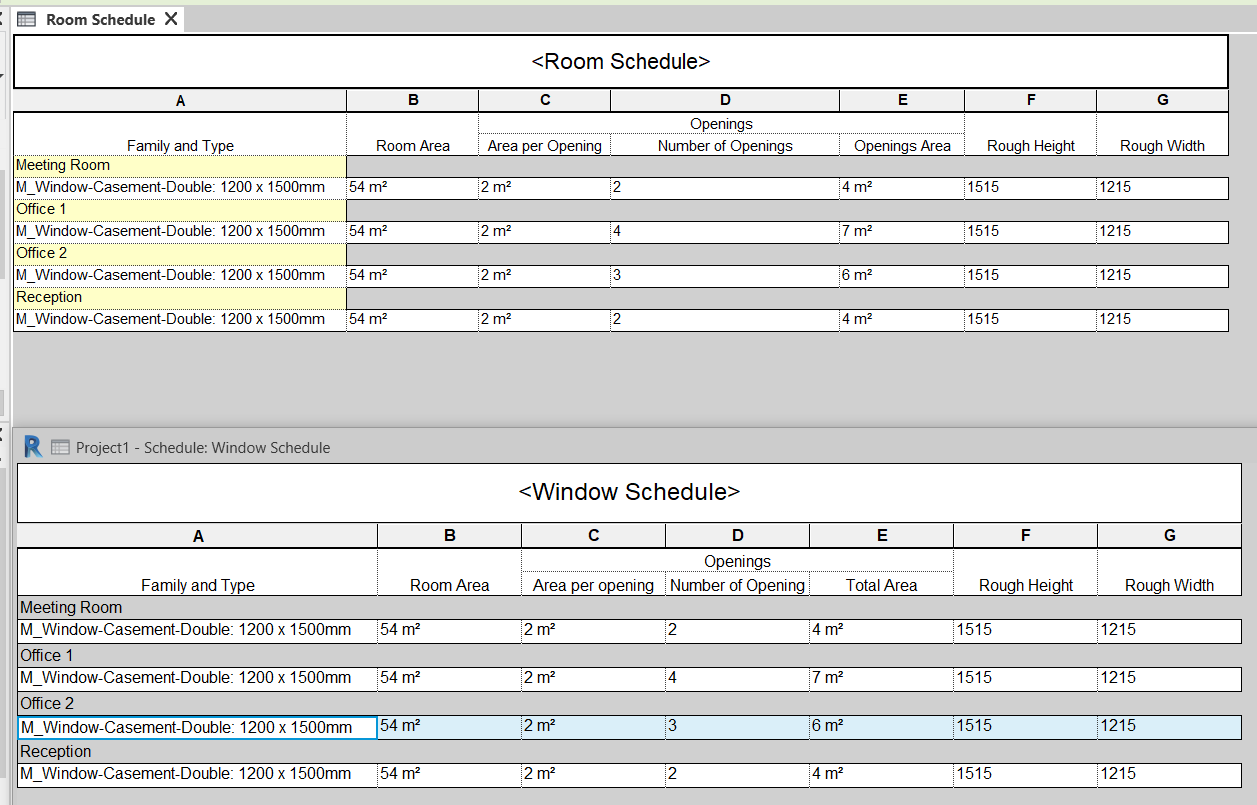Select the highlighted Office 2 window row
The height and width of the screenshot is (805, 1257).
coord(197,725)
